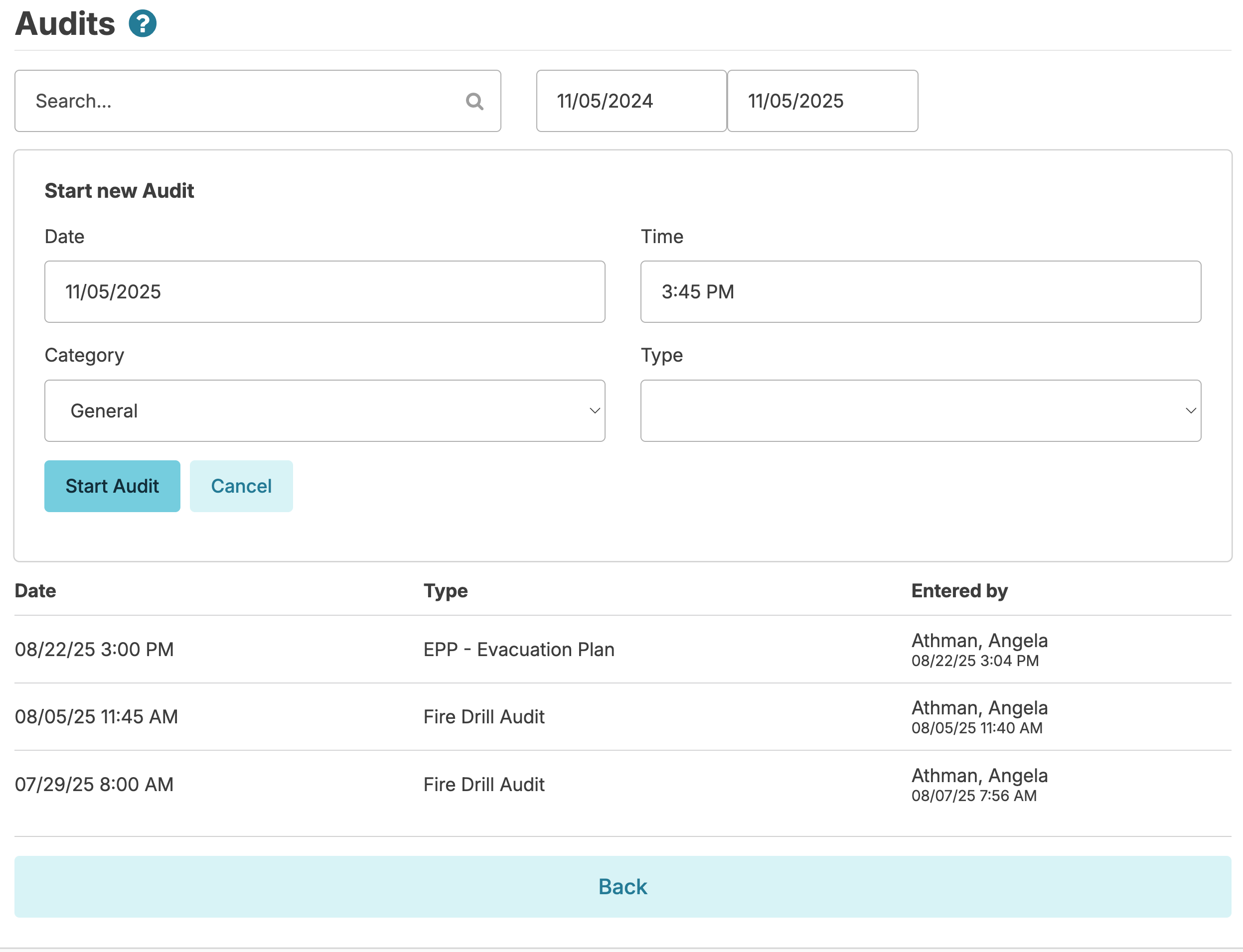This screenshot has height=952, width=1243.
Task: Open the 11/05/2024 start date filter
Action: point(631,102)
